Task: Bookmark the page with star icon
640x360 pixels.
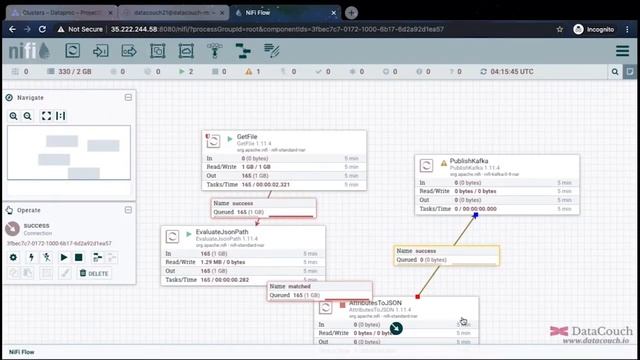Action: pos(560,29)
